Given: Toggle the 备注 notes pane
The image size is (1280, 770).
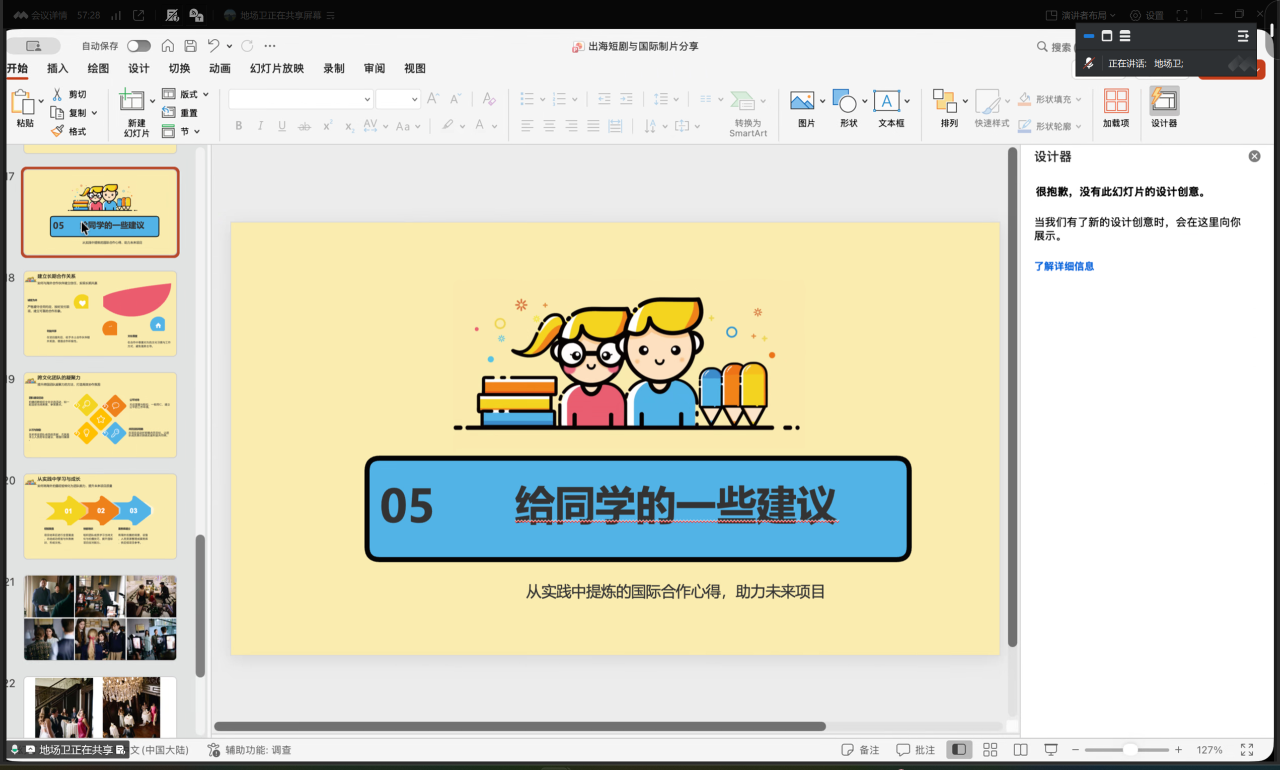Looking at the screenshot, I should 861,750.
